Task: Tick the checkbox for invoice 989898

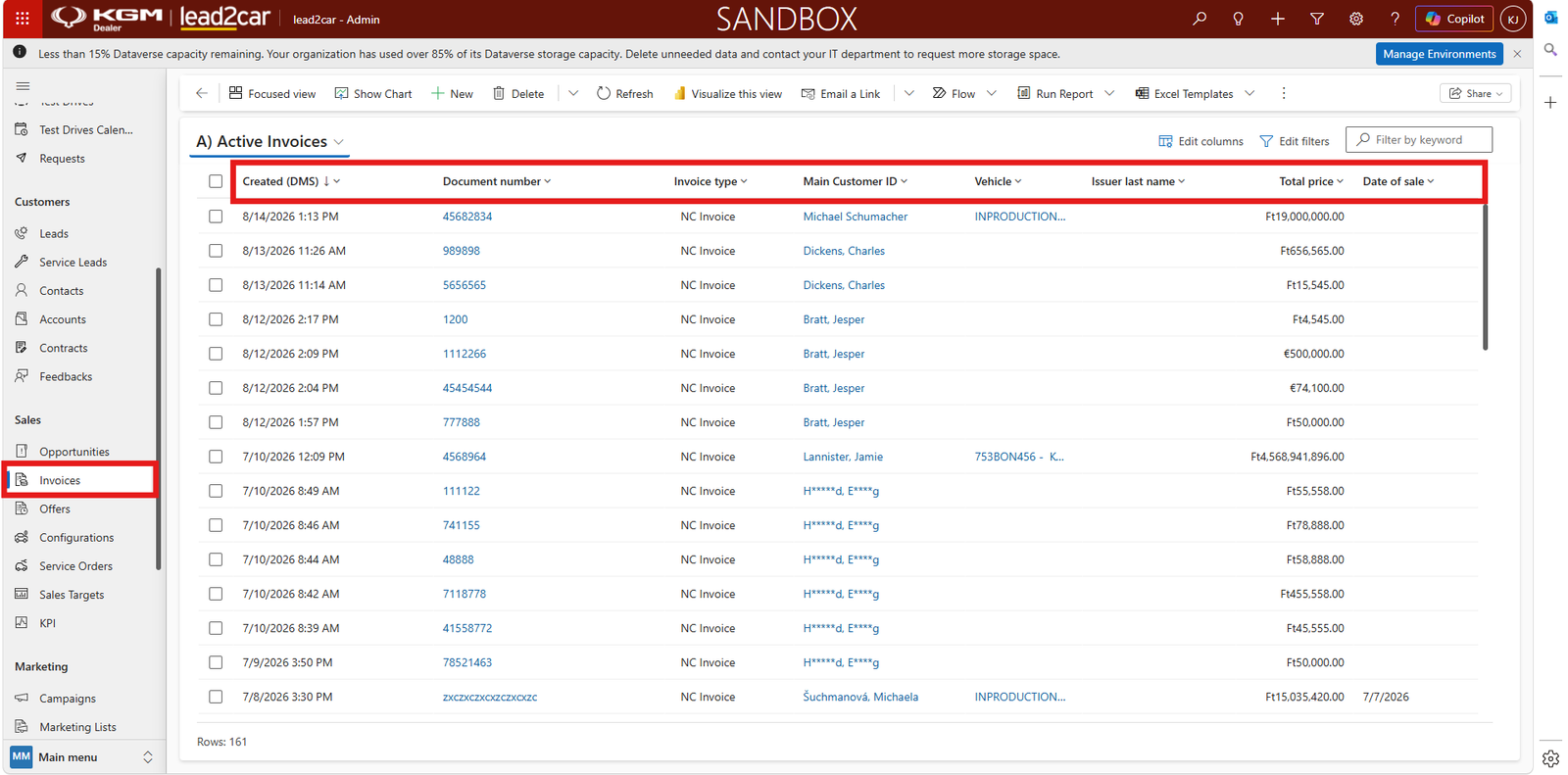Action: tap(216, 251)
